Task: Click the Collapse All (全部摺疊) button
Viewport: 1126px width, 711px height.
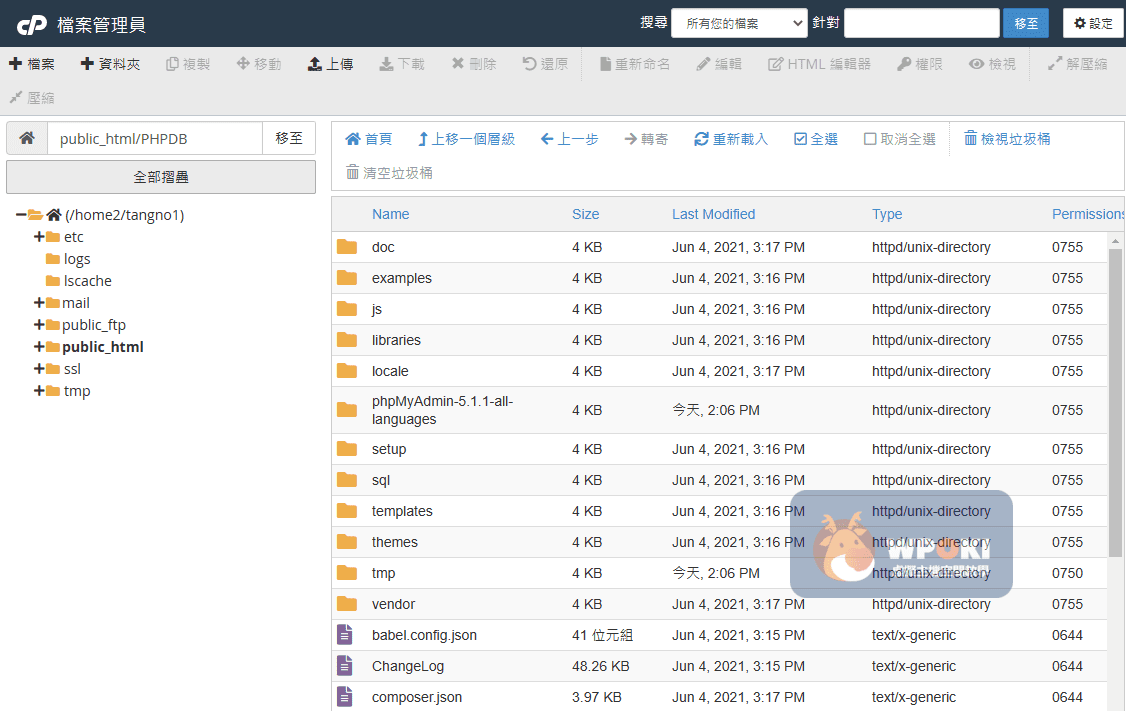Action: [x=161, y=177]
